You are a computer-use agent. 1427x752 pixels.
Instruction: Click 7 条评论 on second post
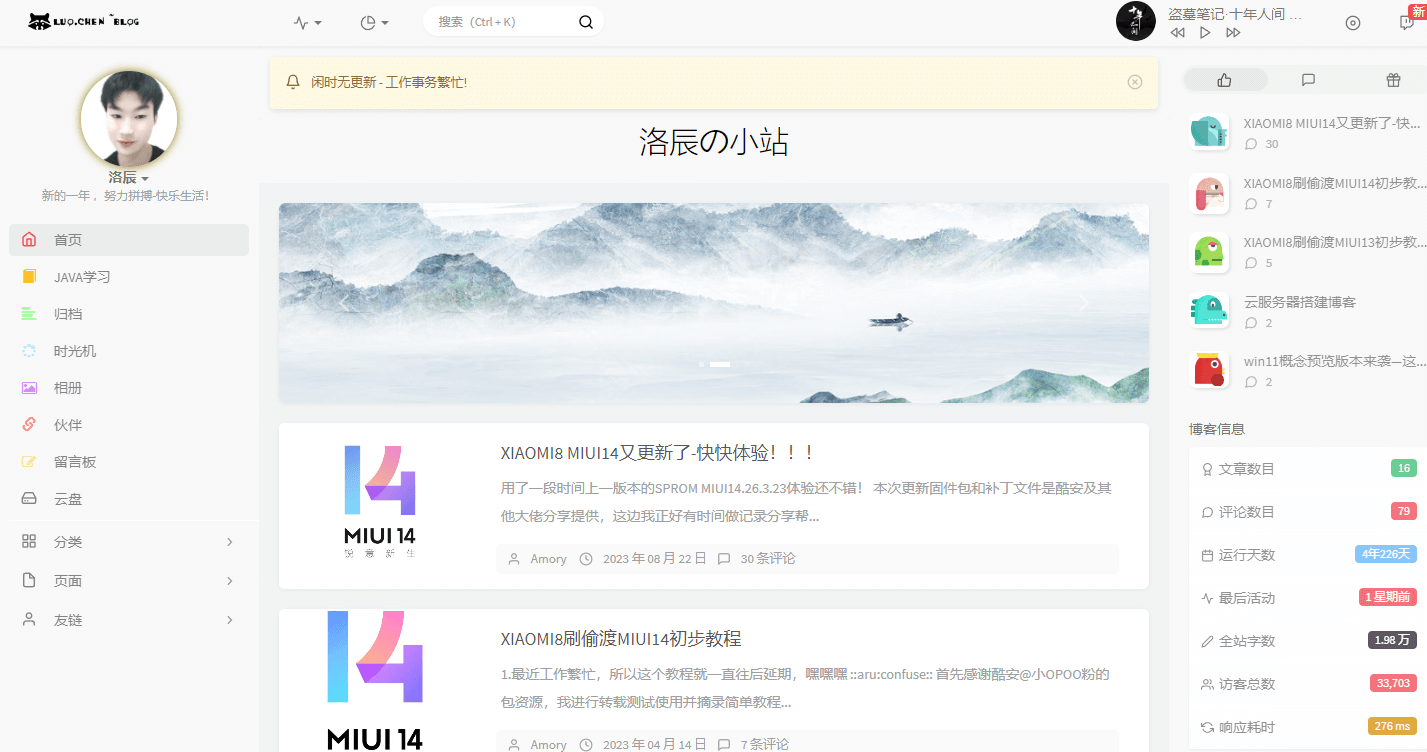tap(765, 744)
